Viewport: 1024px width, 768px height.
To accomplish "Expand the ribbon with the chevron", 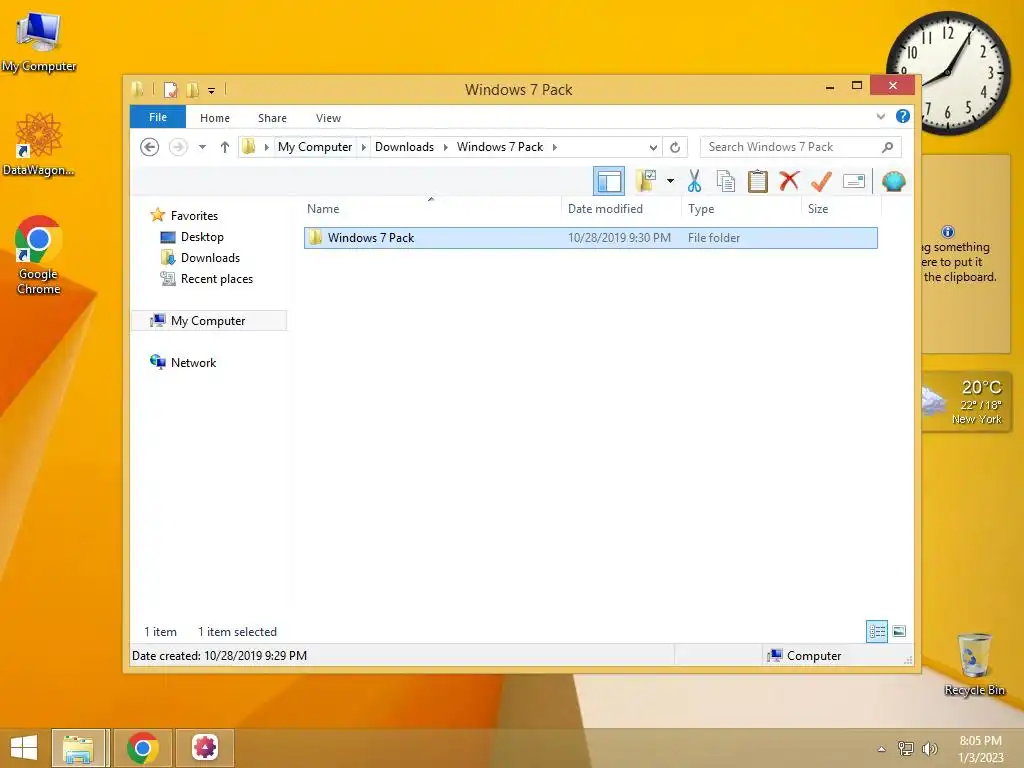I will tap(881, 116).
